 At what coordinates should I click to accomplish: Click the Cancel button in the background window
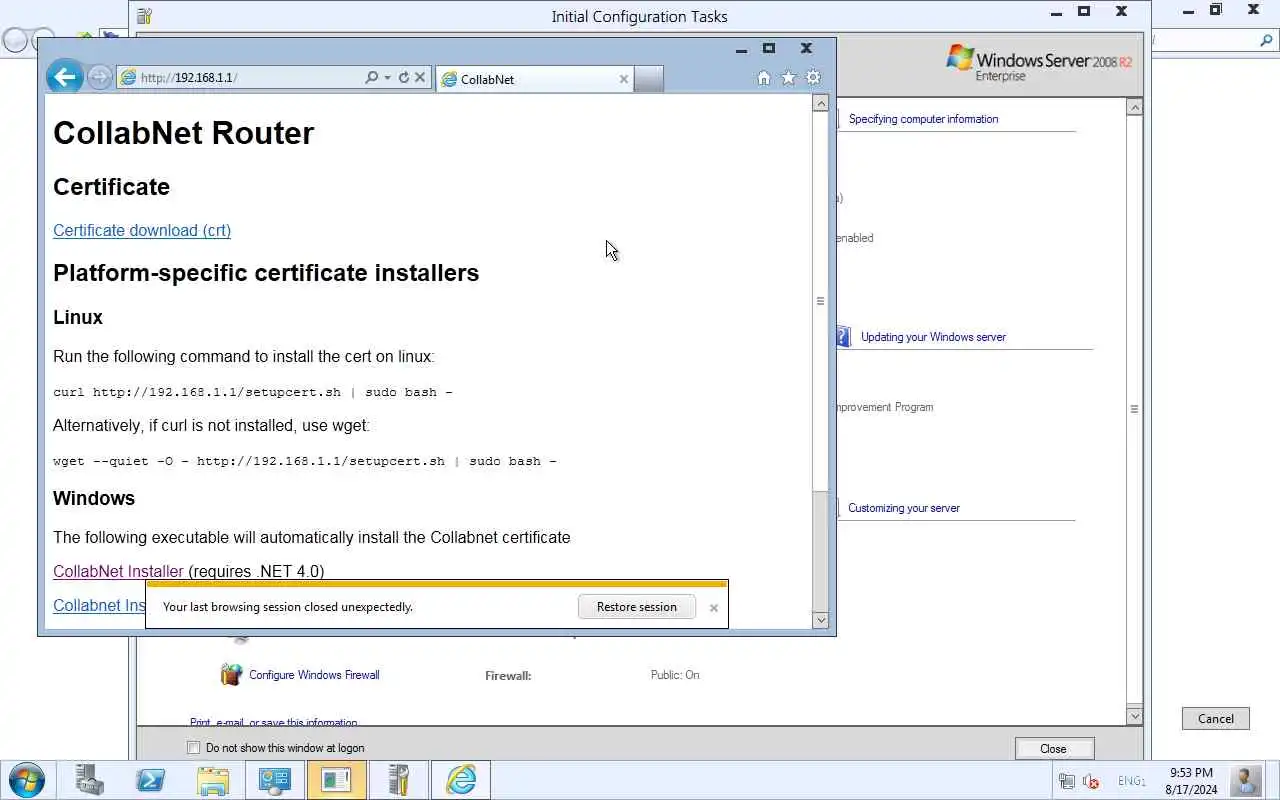[1216, 718]
